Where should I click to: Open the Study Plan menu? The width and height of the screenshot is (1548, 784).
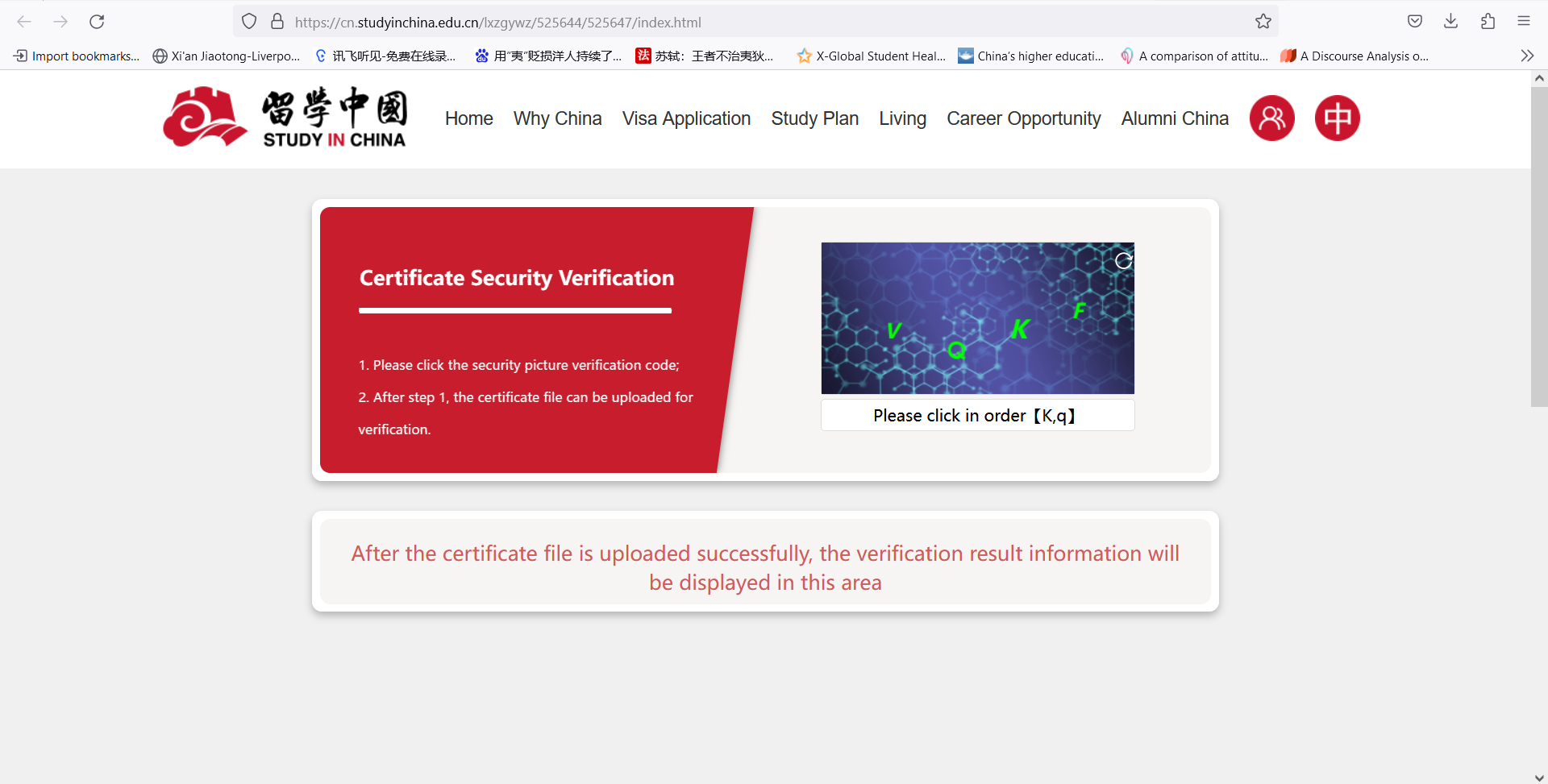pyautogui.click(x=815, y=118)
